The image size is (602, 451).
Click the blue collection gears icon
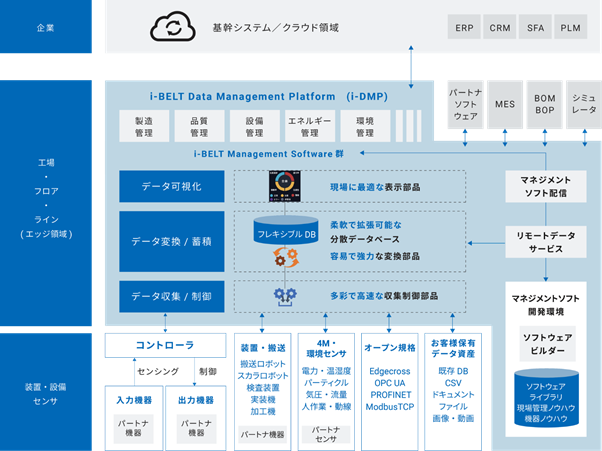(285, 297)
